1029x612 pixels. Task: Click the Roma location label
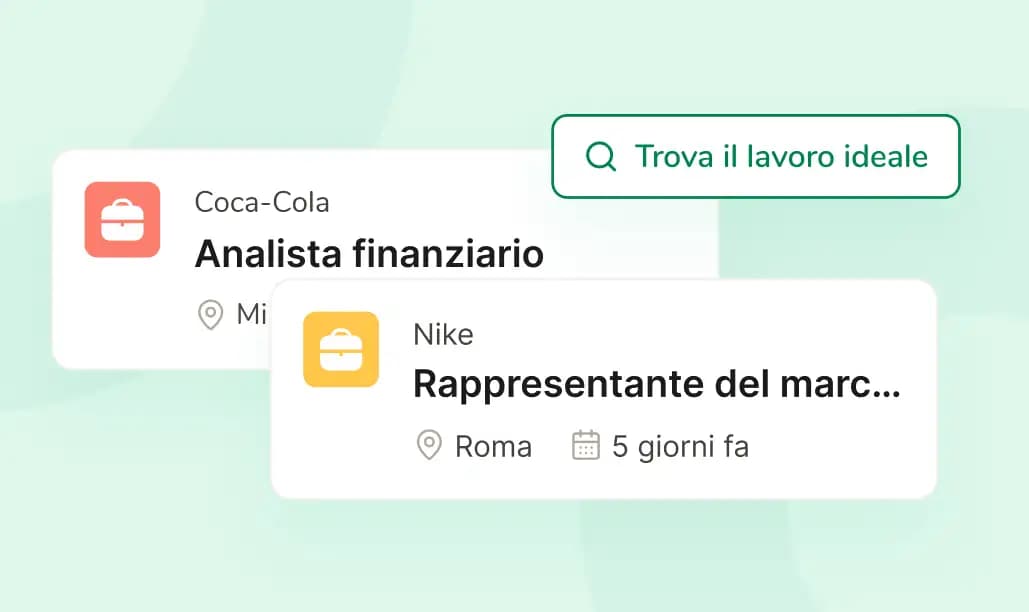tap(494, 447)
